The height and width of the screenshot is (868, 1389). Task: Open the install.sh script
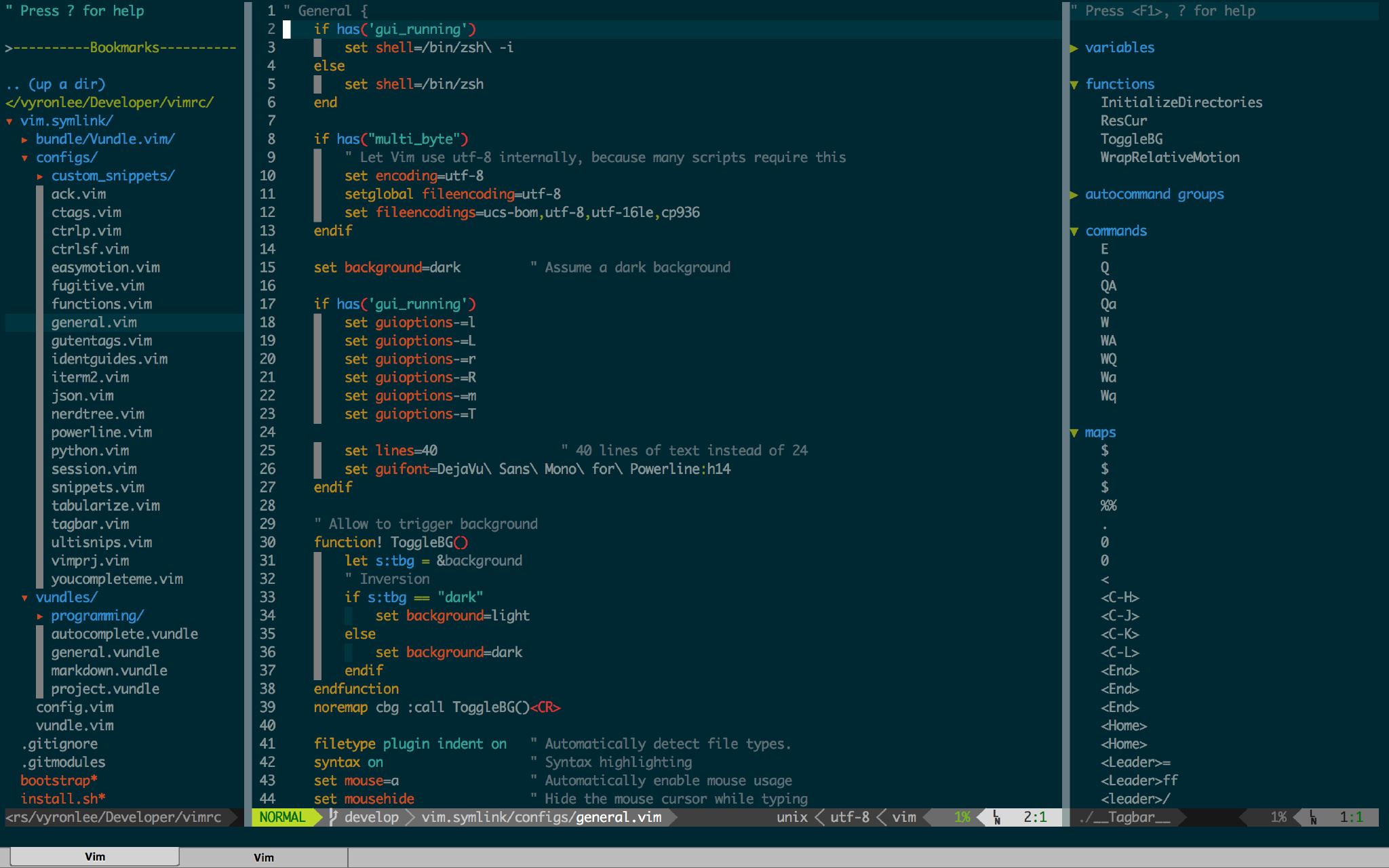click(62, 799)
